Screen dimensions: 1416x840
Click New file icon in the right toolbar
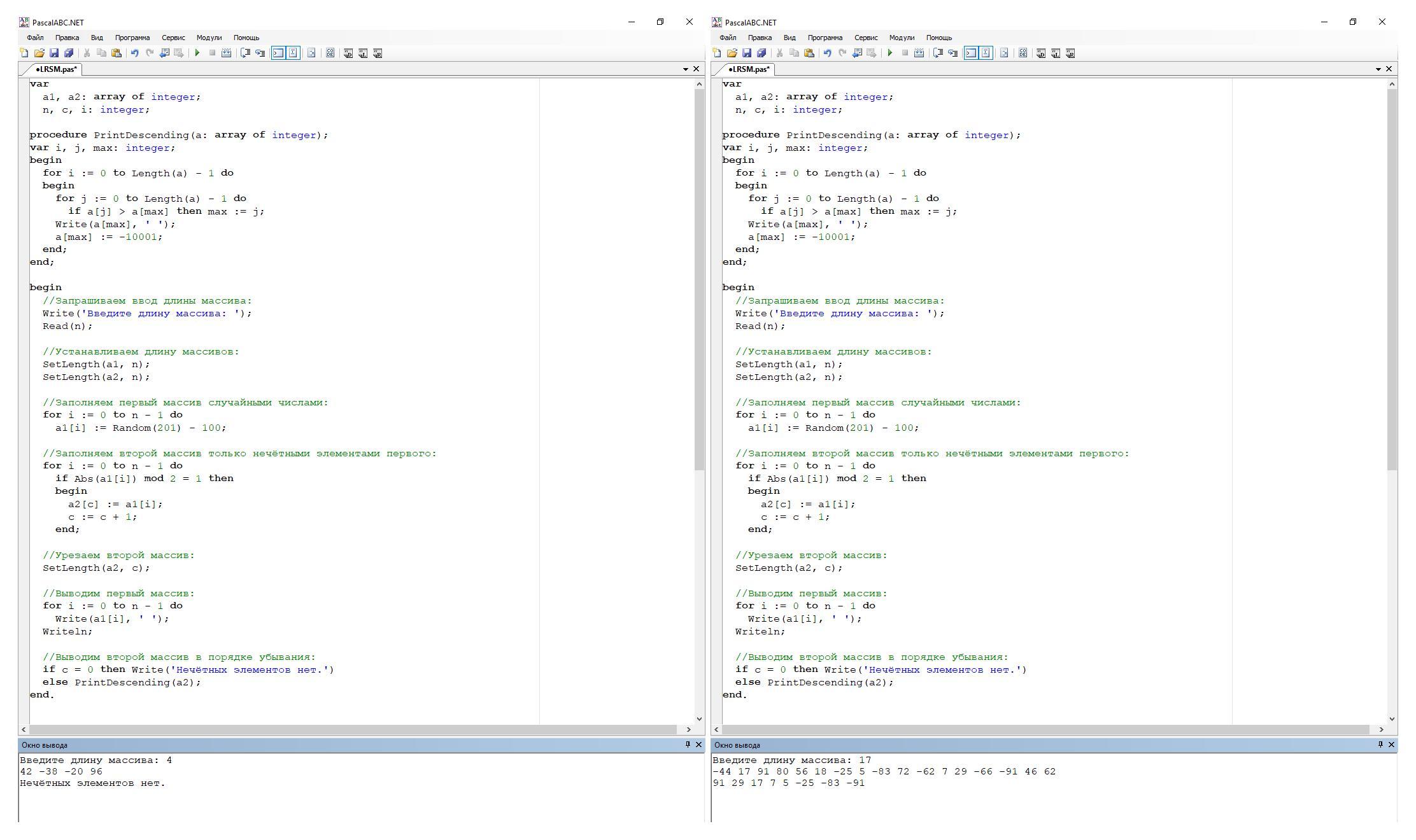pyautogui.click(x=717, y=53)
